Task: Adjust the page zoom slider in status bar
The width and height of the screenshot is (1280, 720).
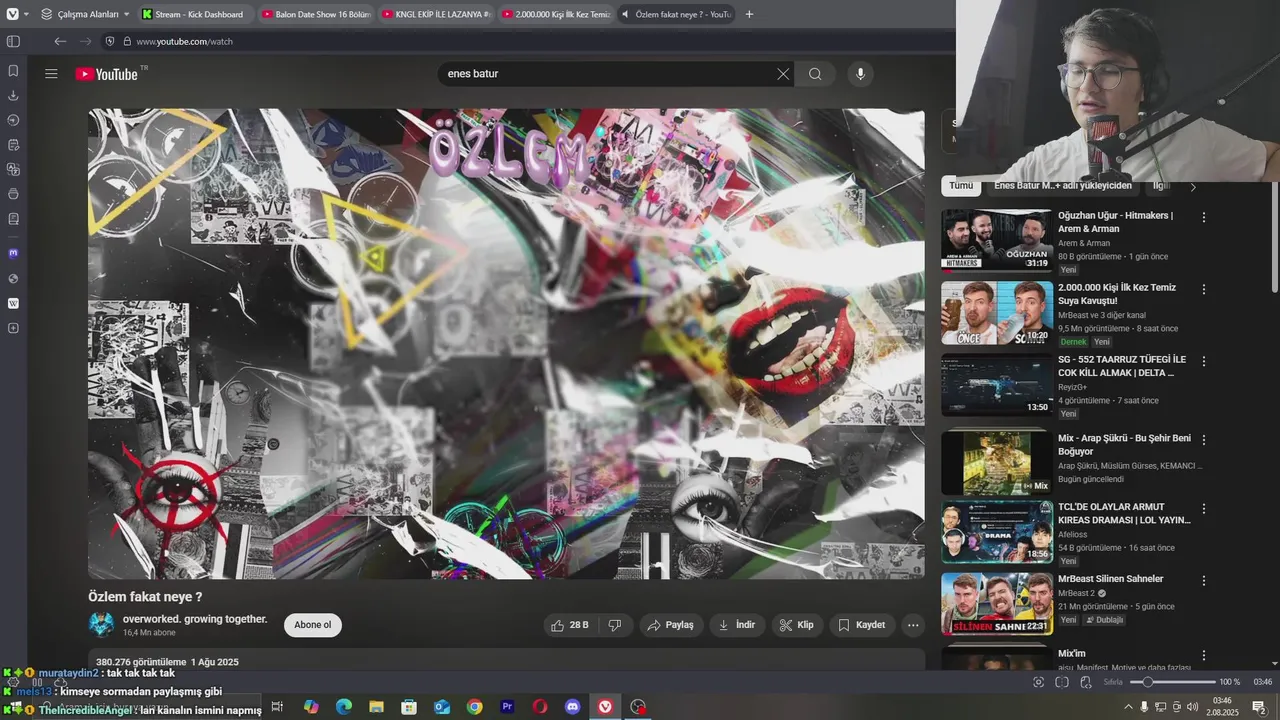Action: pos(1171,682)
